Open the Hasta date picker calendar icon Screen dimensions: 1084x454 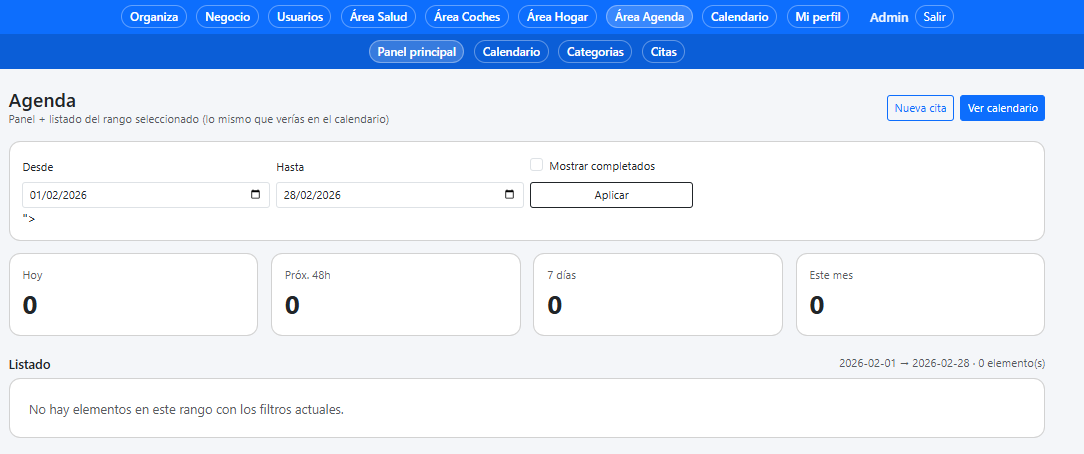(510, 195)
